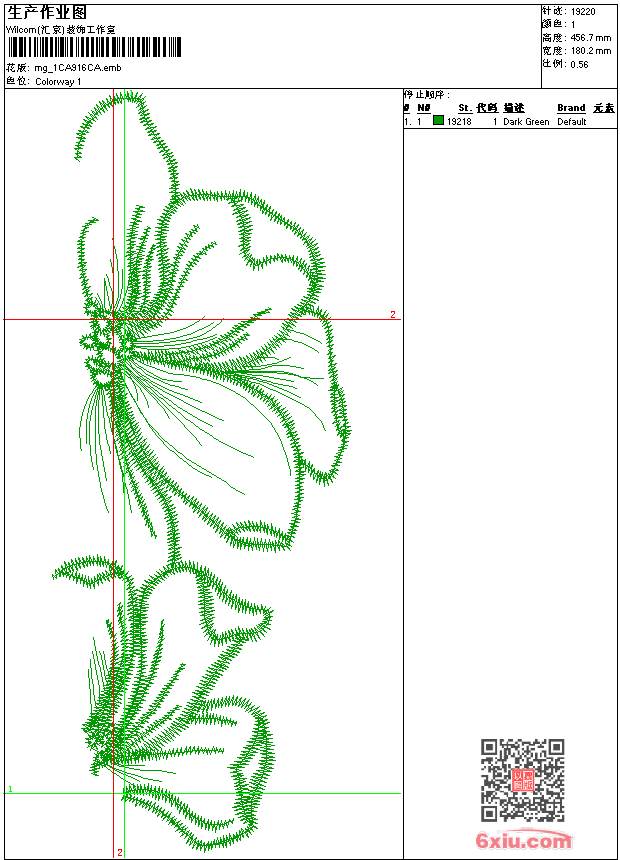Click the barcode under the studio name
620x860 pixels.
(x=94, y=47)
